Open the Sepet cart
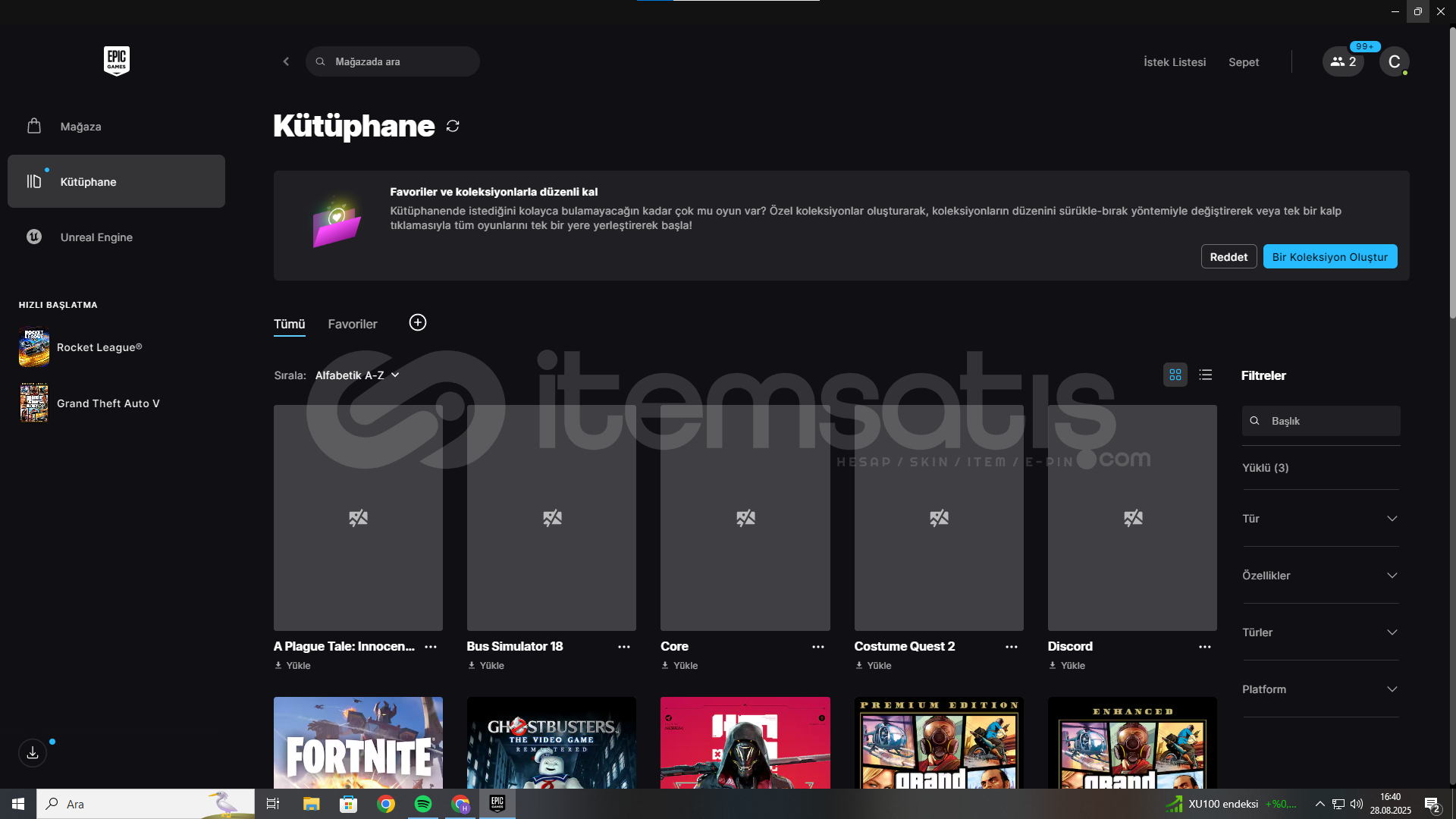1456x819 pixels. 1244,62
